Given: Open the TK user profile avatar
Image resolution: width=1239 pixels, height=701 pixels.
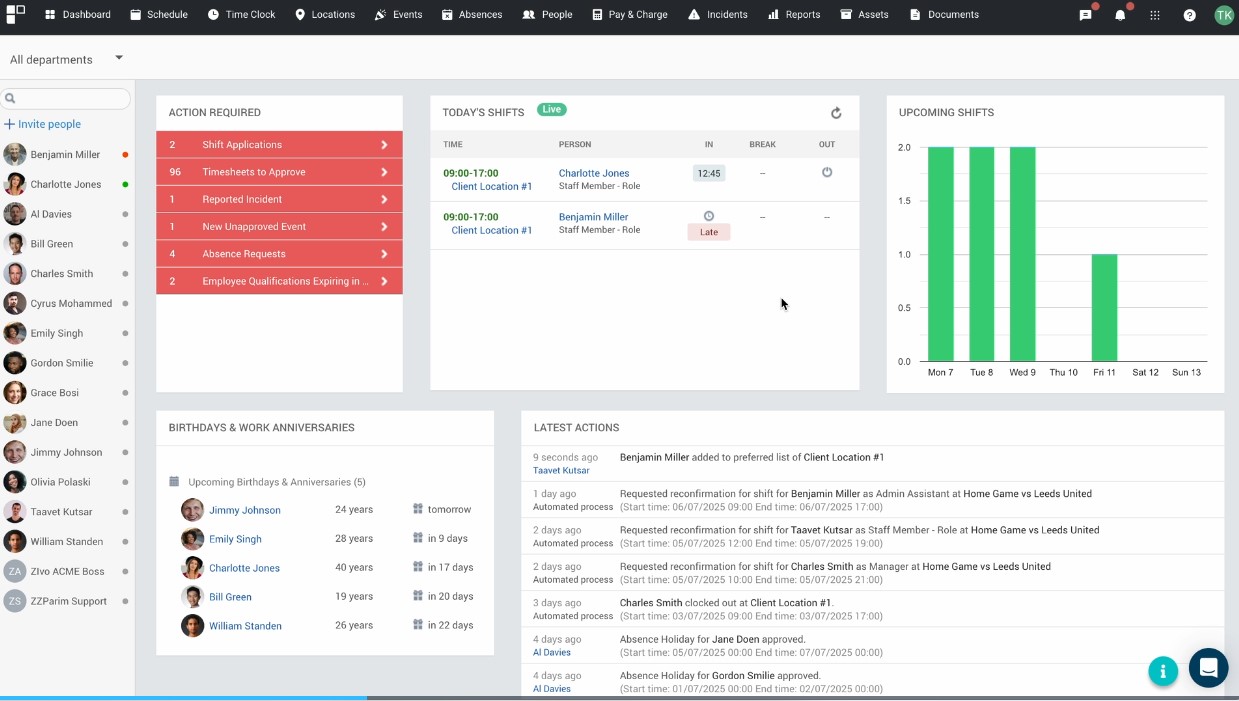Looking at the screenshot, I should tap(1224, 15).
